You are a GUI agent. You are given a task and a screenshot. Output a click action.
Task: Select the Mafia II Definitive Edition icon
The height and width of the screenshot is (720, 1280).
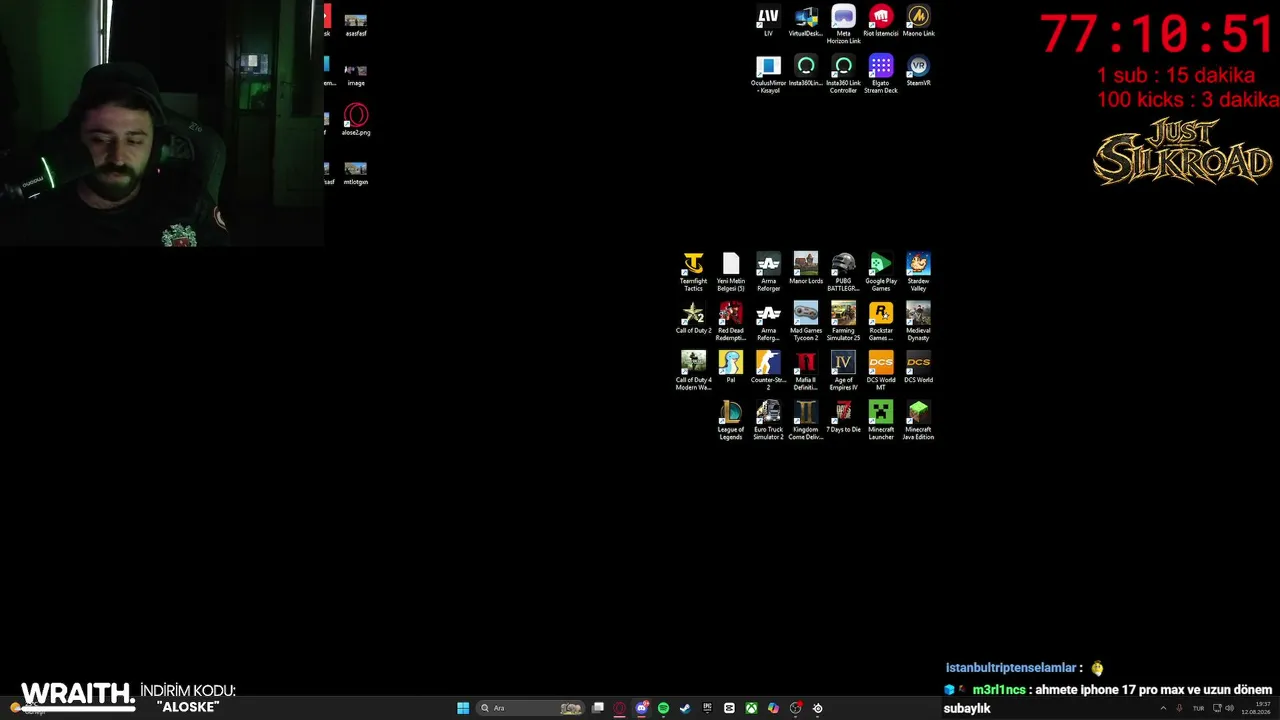[x=806, y=370]
